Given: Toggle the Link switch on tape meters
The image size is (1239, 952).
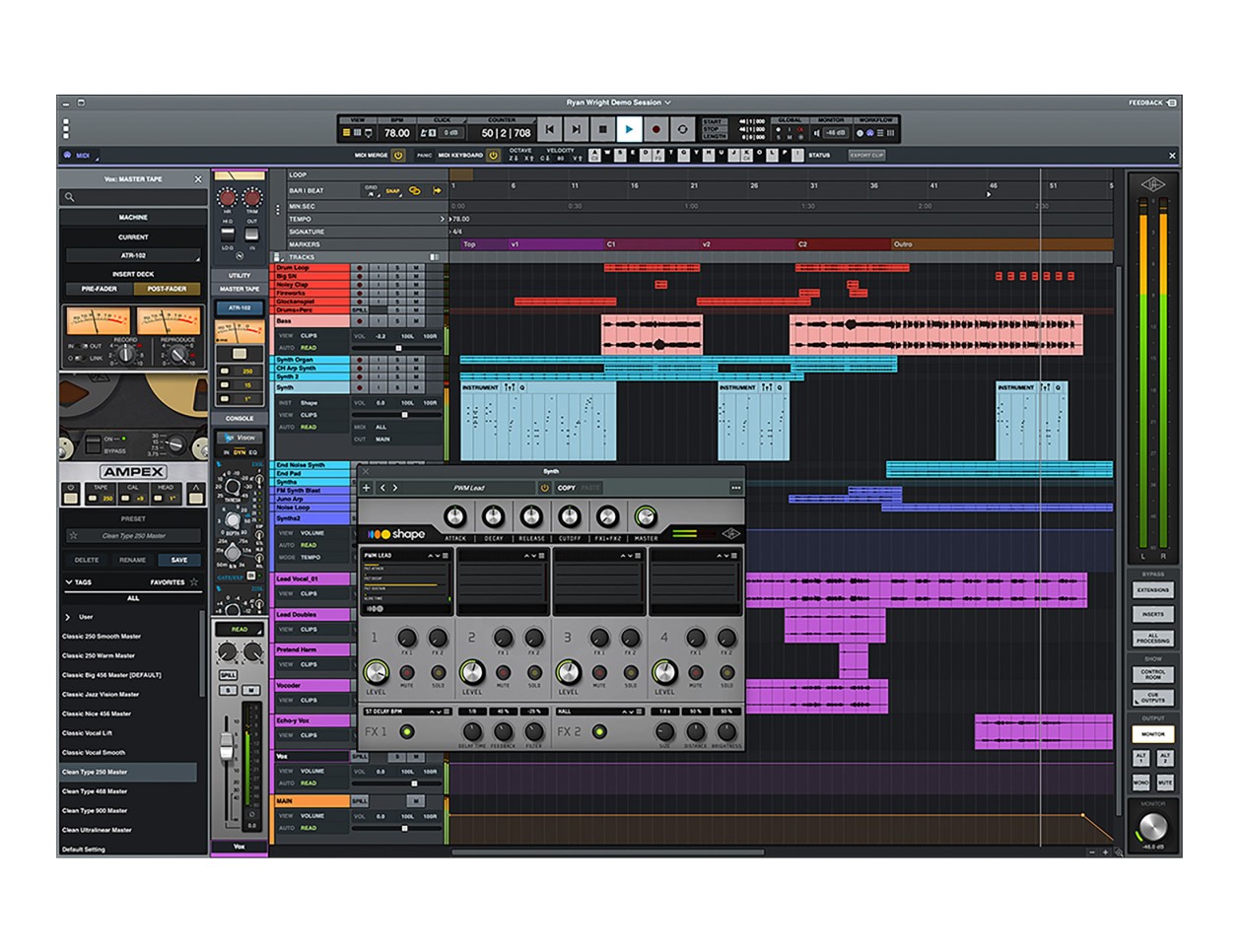Looking at the screenshot, I should 80,358.
